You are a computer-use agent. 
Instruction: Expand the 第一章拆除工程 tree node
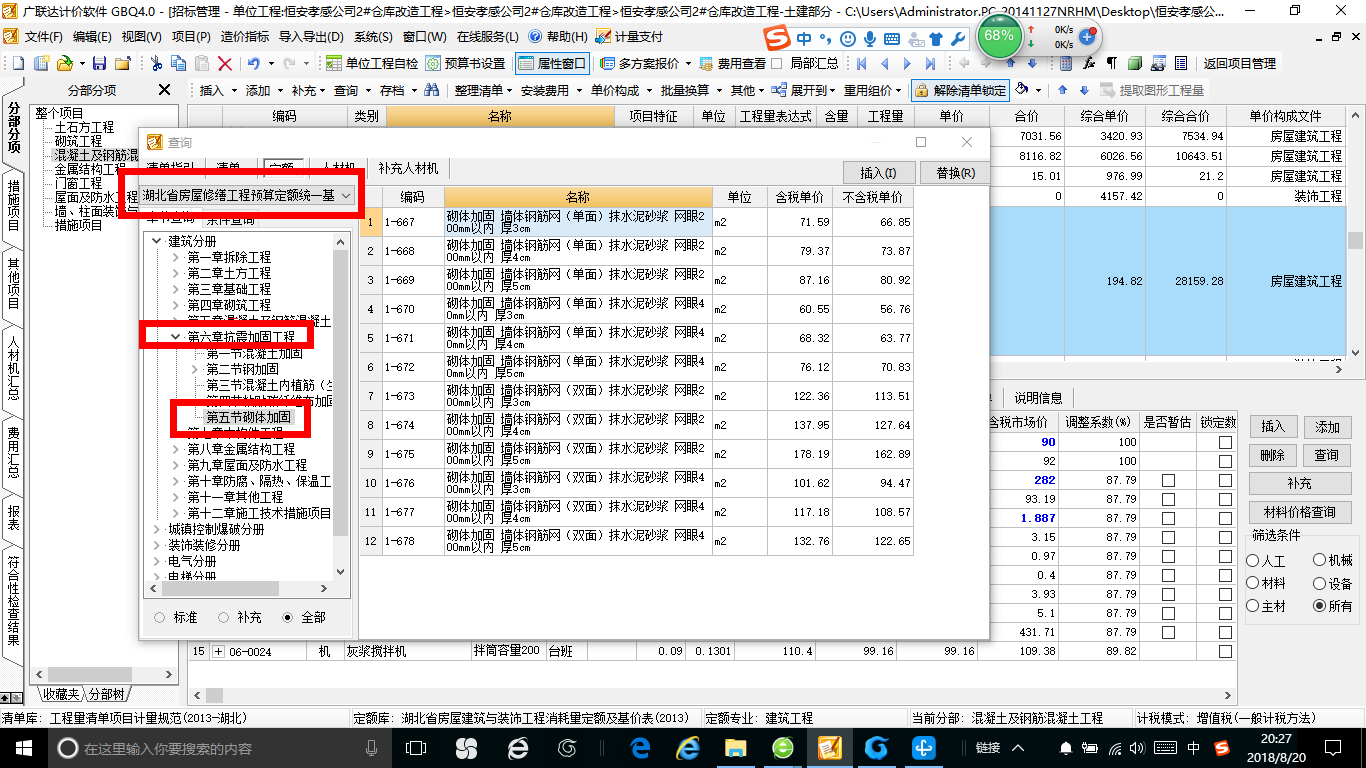coord(175,257)
